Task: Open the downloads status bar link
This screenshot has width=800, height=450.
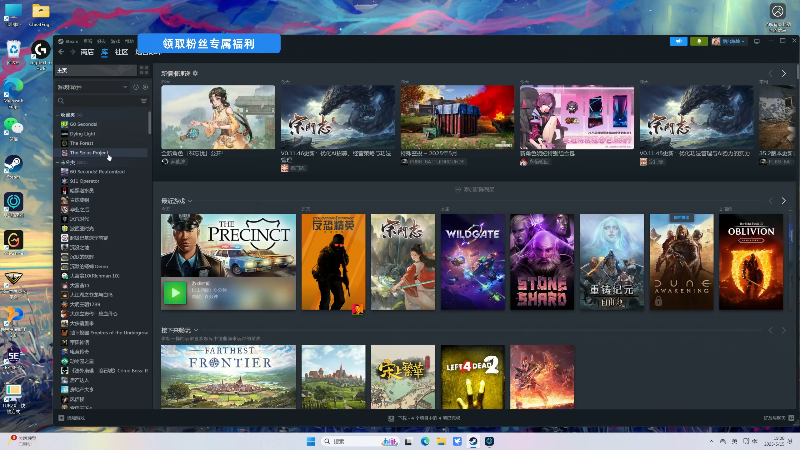Action: click(424, 418)
